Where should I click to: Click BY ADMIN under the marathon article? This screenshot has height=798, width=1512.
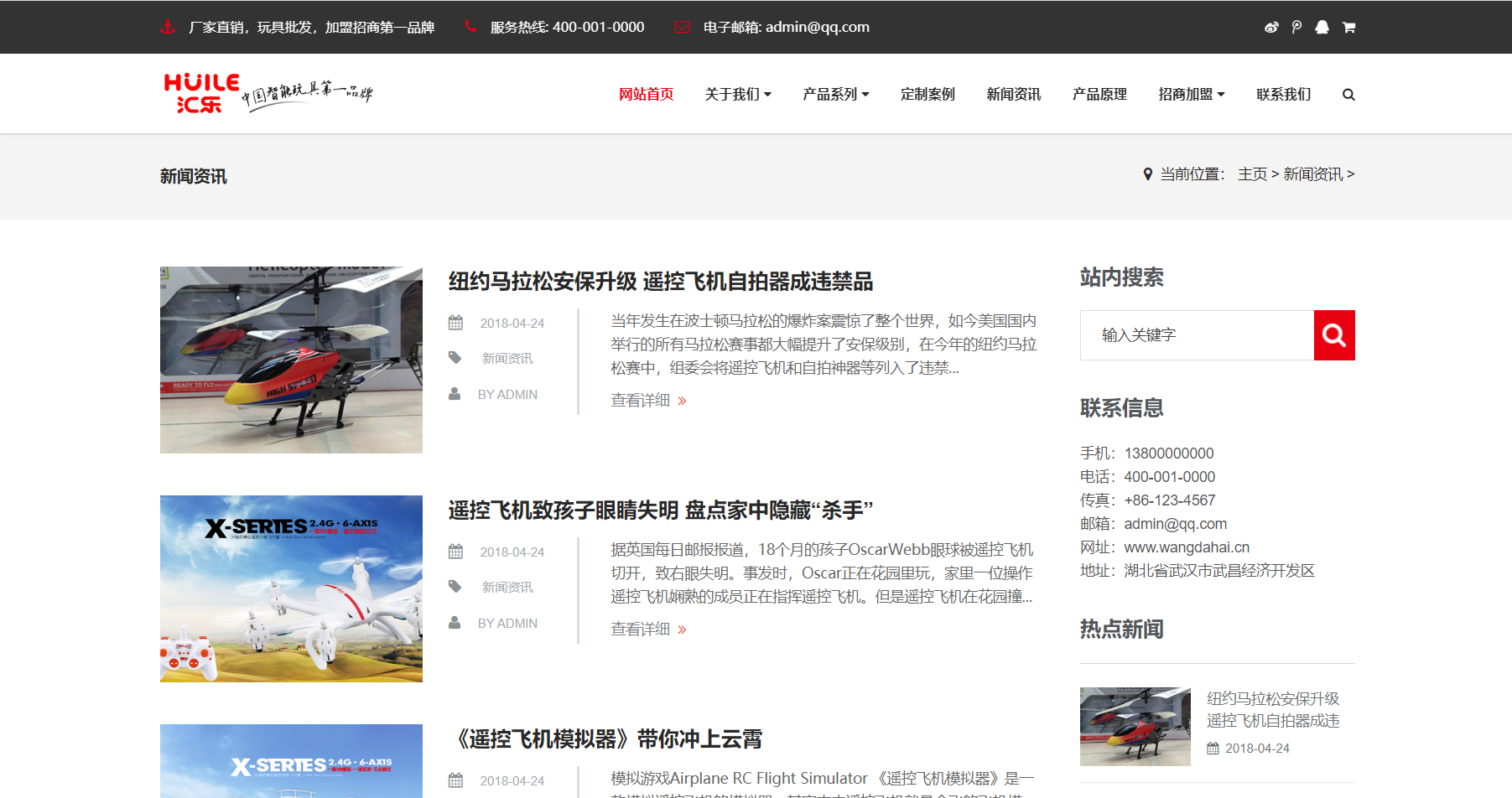point(507,395)
